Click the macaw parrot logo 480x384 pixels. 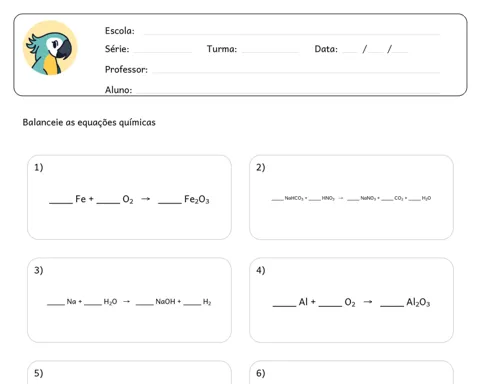click(50, 48)
